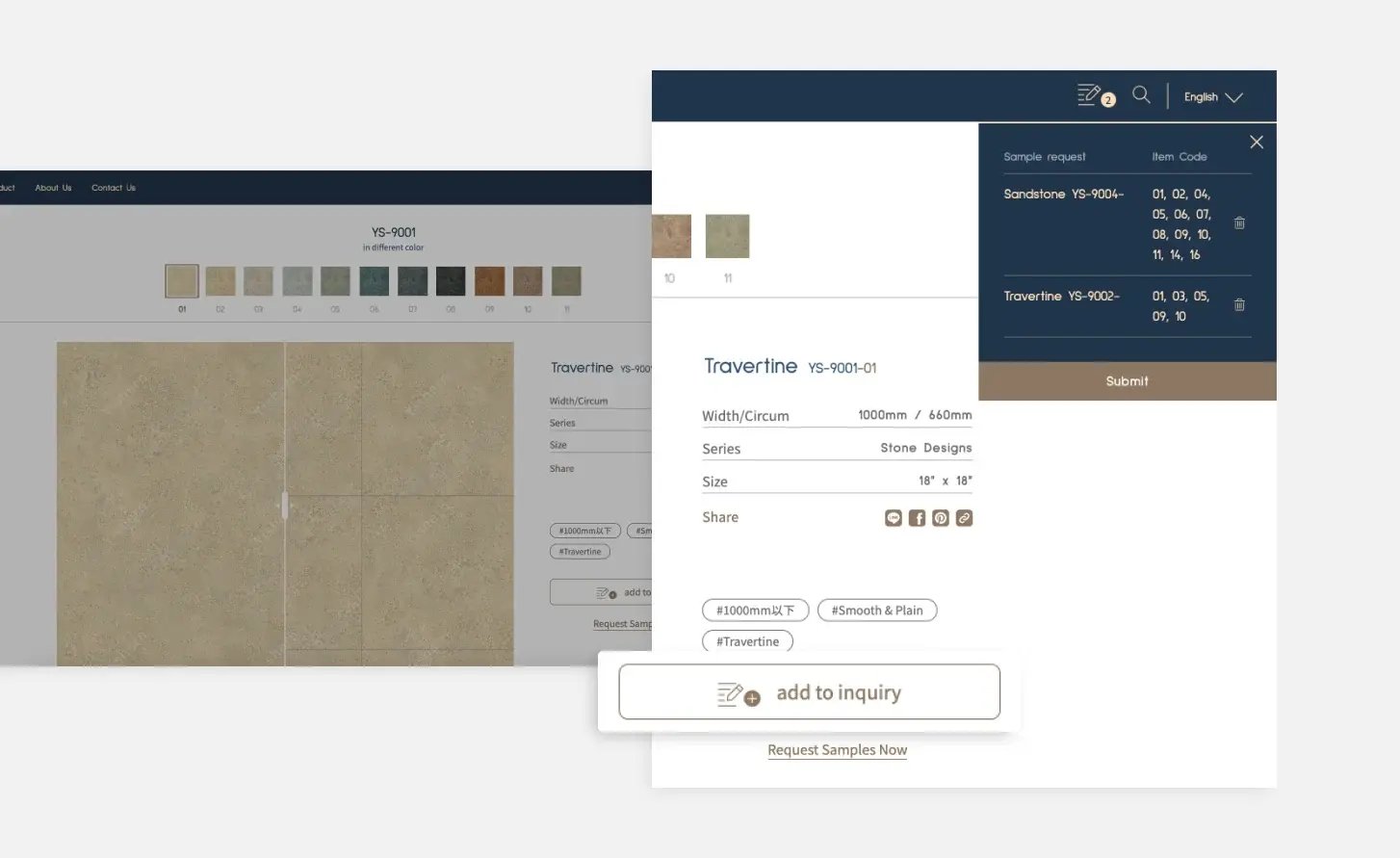The image size is (1400, 858).
Task: Copy the link using the link icon
Action: coord(964,518)
